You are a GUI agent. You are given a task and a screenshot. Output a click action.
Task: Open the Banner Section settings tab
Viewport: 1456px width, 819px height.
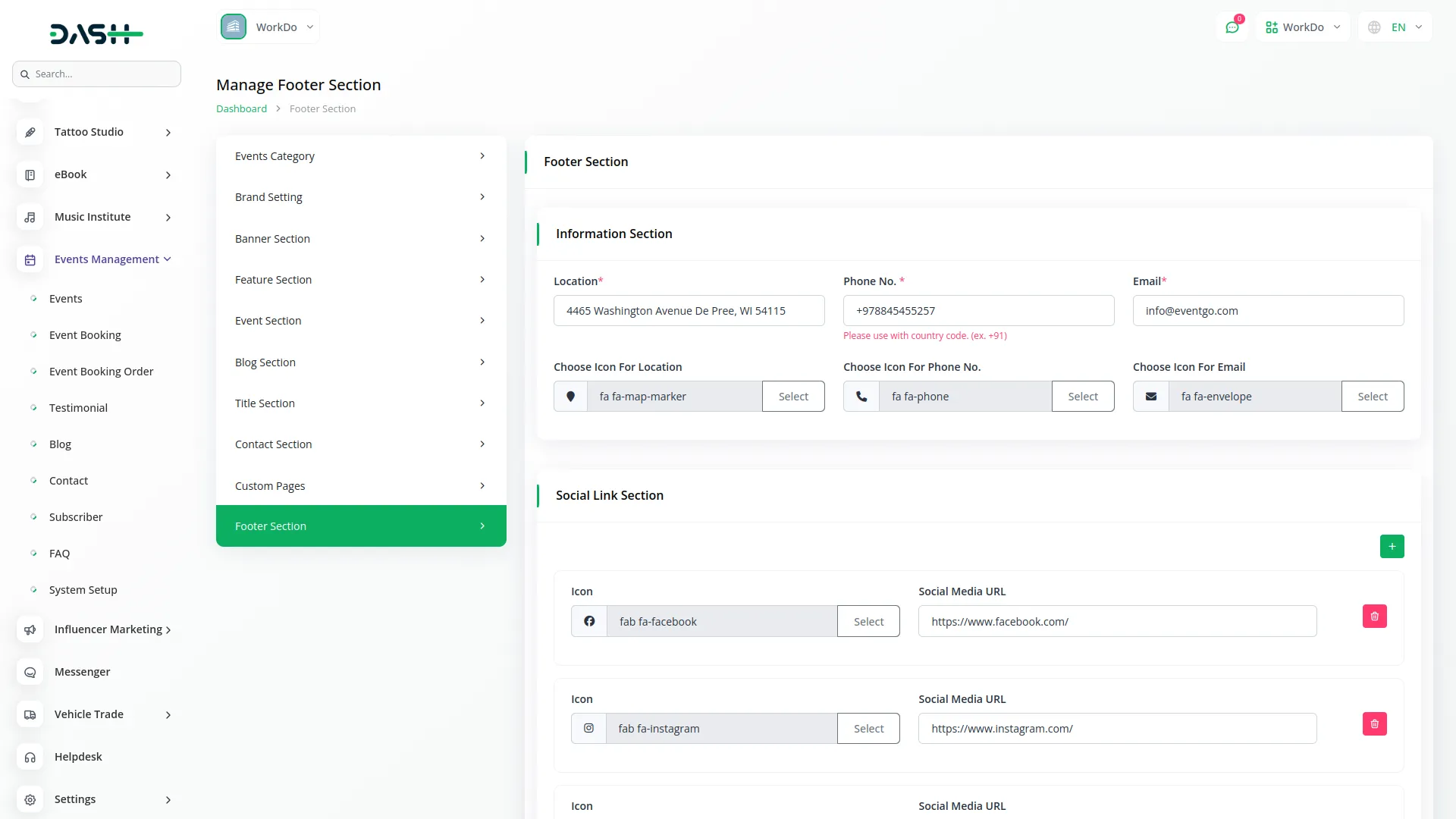click(360, 239)
